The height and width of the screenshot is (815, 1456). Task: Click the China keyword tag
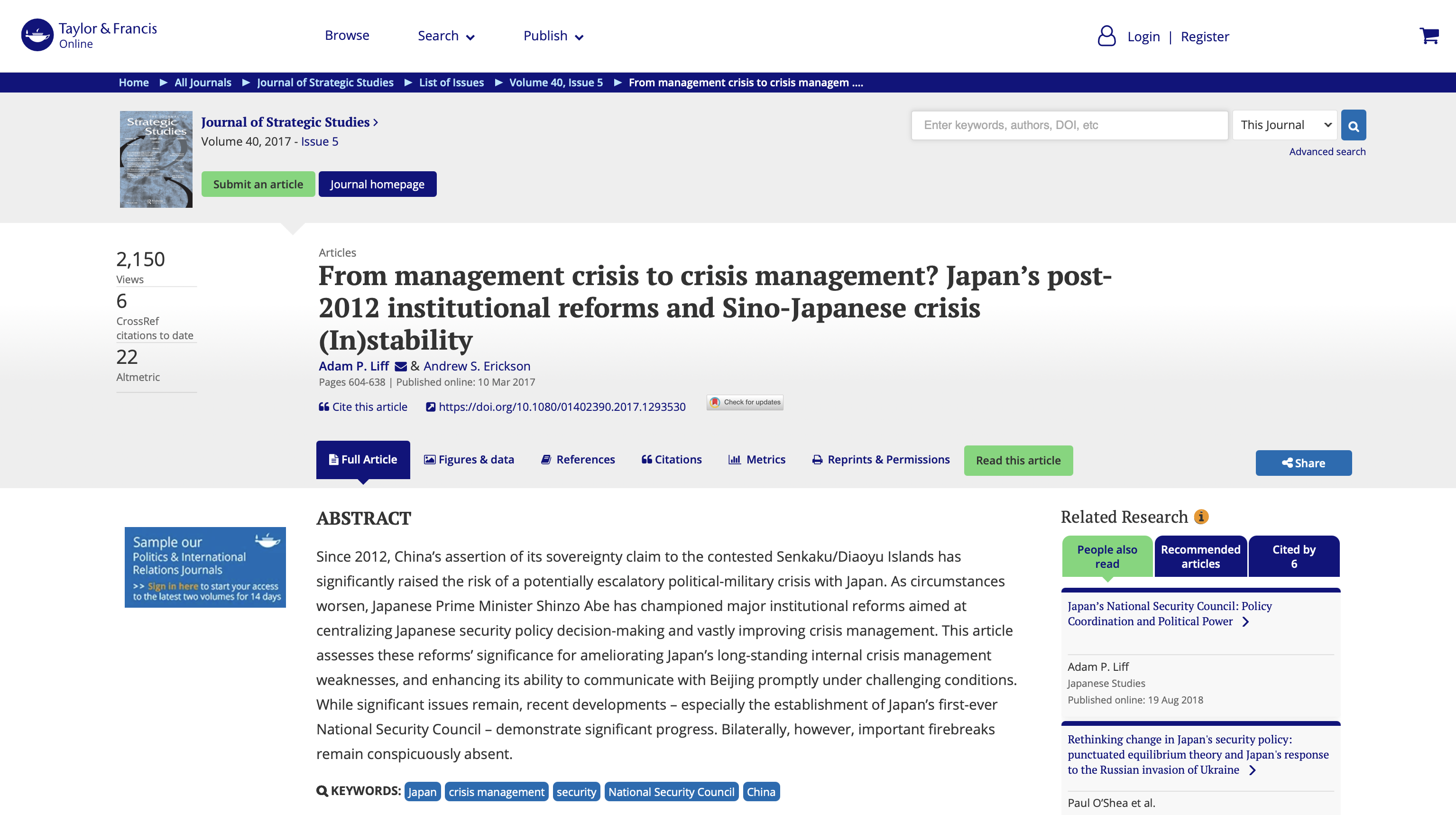(761, 791)
